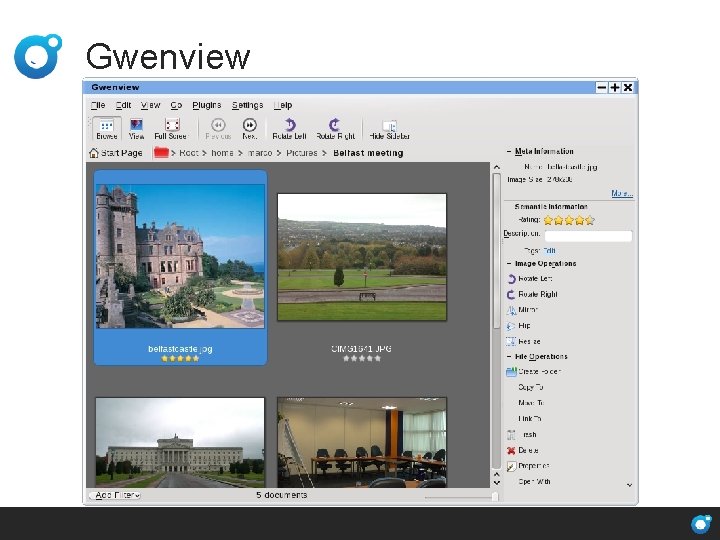Screen dimensions: 720x540
Task: Collapse the File Operations section
Action: pos(509,356)
